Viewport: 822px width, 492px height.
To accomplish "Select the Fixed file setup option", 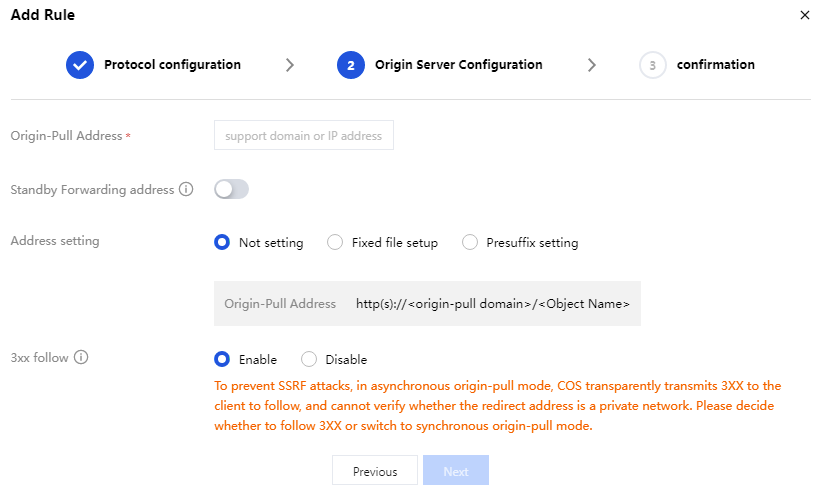I will click(x=335, y=242).
